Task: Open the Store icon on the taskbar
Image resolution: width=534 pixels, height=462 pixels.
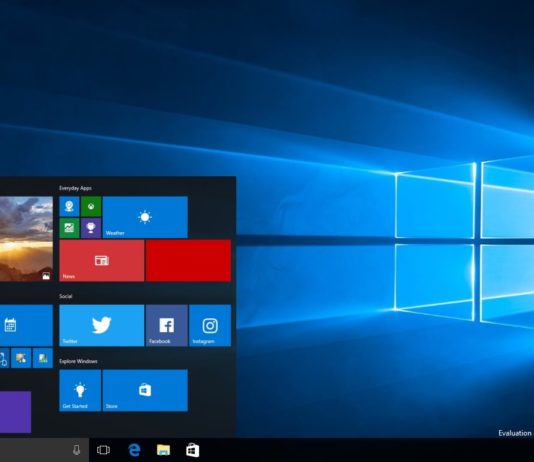Action: (x=193, y=450)
